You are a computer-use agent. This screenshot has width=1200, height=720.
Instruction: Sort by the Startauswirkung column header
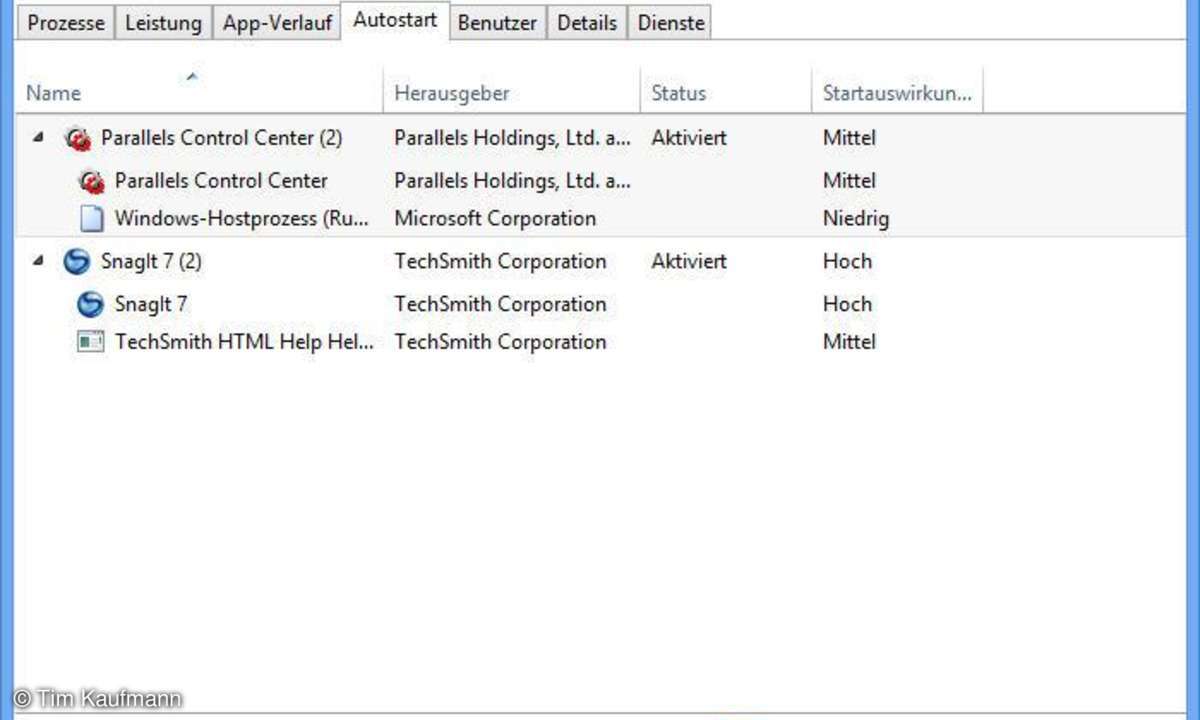pos(897,90)
